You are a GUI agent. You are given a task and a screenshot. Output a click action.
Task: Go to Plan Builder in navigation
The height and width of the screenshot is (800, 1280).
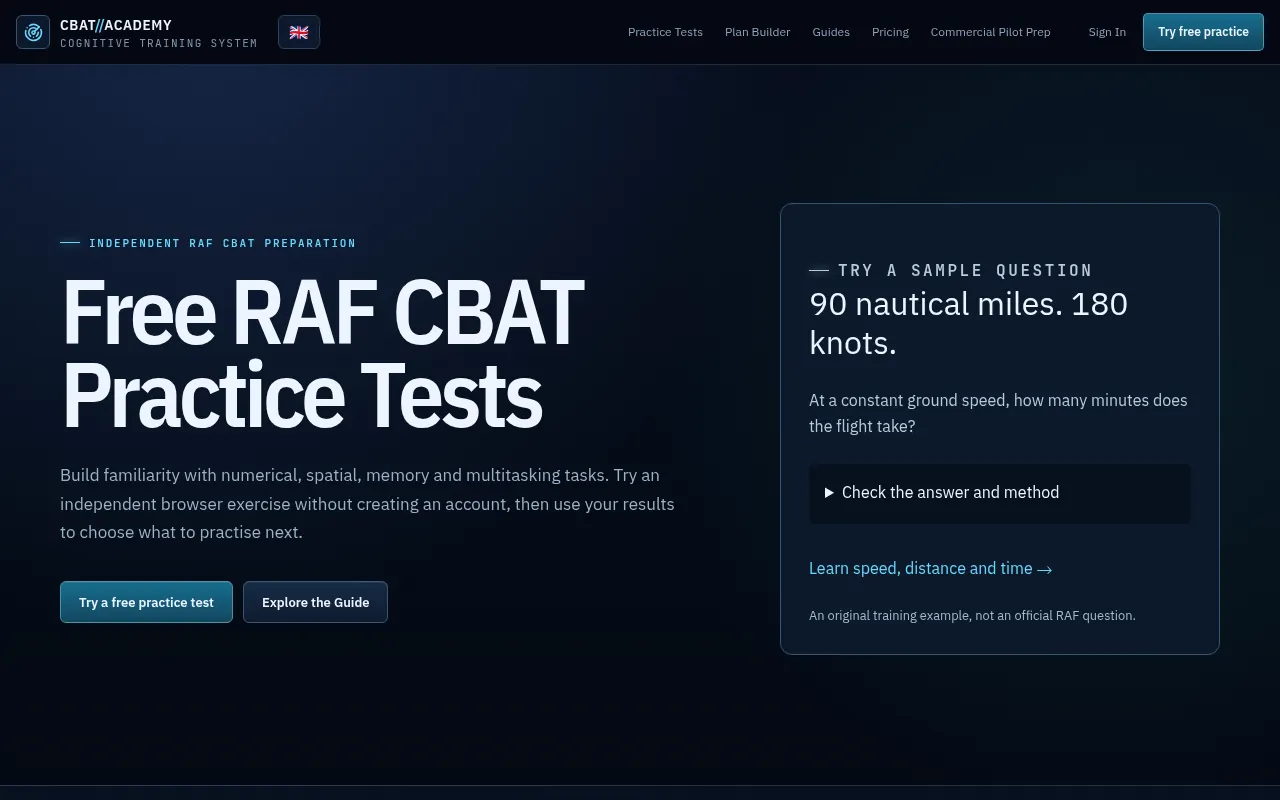tap(757, 32)
